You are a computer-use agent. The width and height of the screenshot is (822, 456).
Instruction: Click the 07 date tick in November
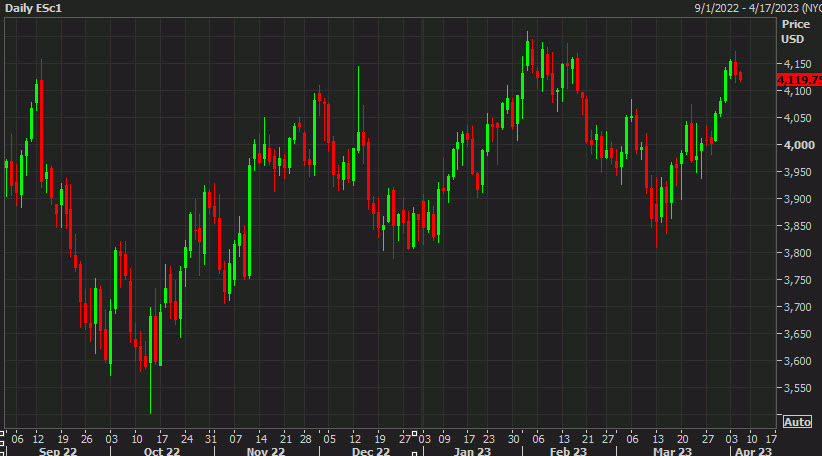click(236, 439)
